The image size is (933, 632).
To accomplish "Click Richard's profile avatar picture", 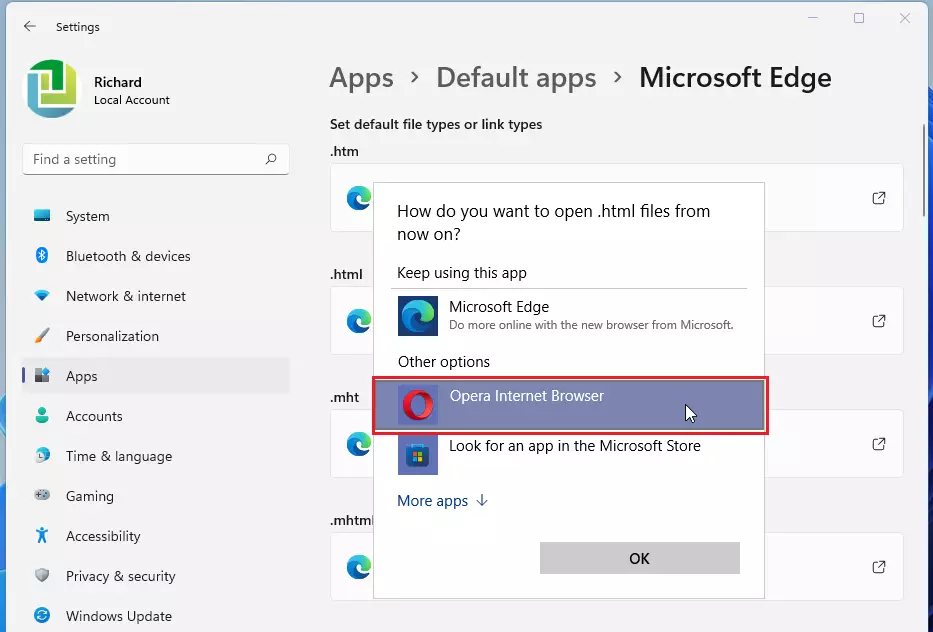I will [x=52, y=89].
